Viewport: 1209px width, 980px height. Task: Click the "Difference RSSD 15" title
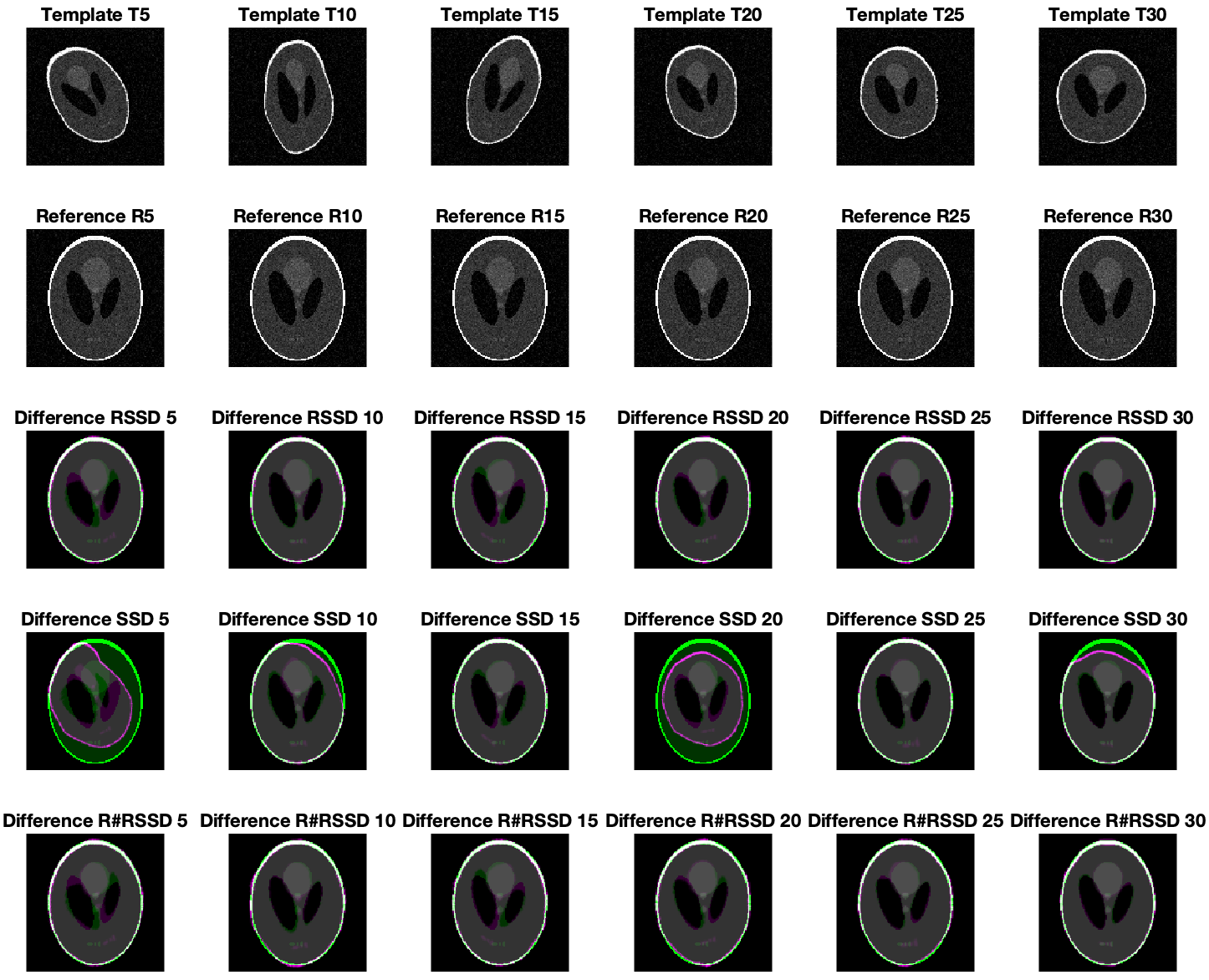(500, 418)
